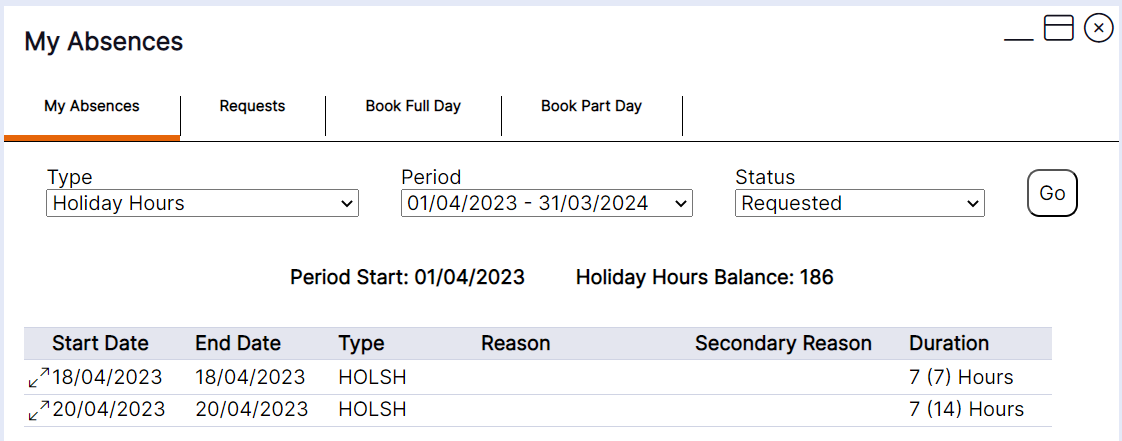Open the Book Part Day tab
1122x441 pixels.
point(591,106)
